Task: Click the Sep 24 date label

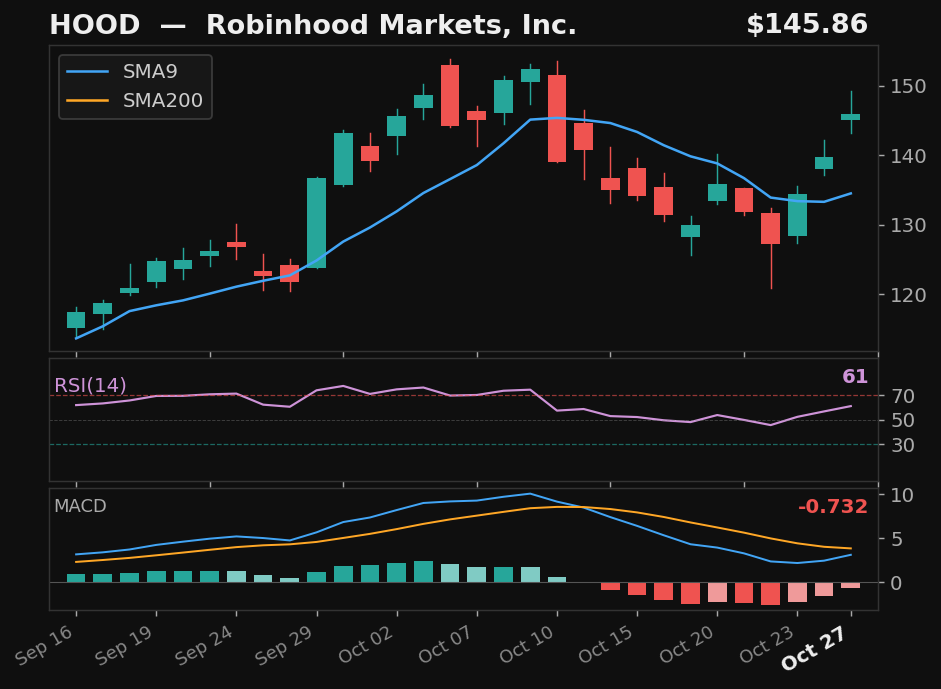Action: [x=205, y=644]
